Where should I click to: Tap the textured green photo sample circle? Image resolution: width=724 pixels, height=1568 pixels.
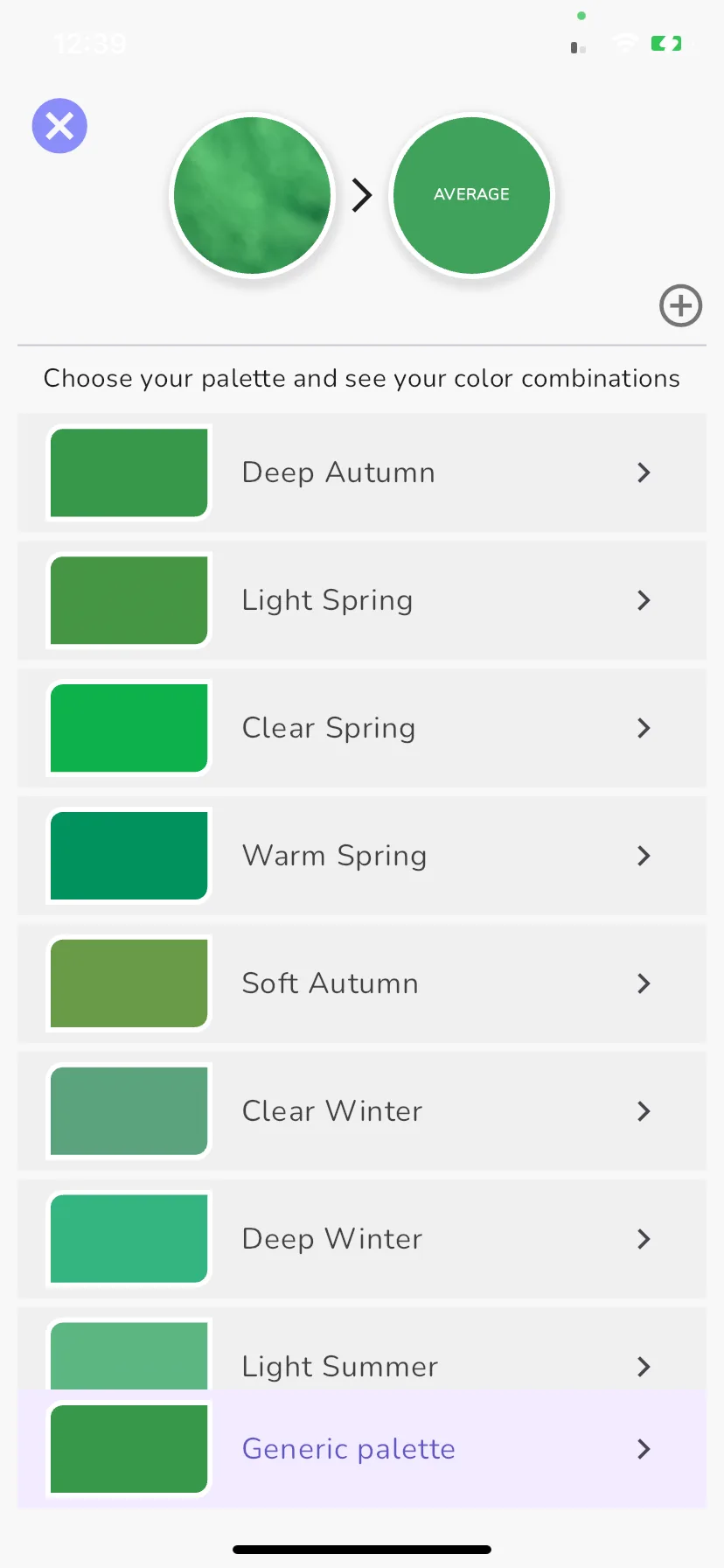point(252,195)
